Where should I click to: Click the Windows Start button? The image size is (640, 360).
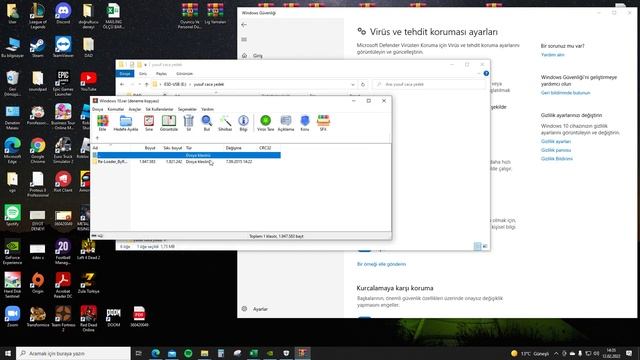coord(8,353)
